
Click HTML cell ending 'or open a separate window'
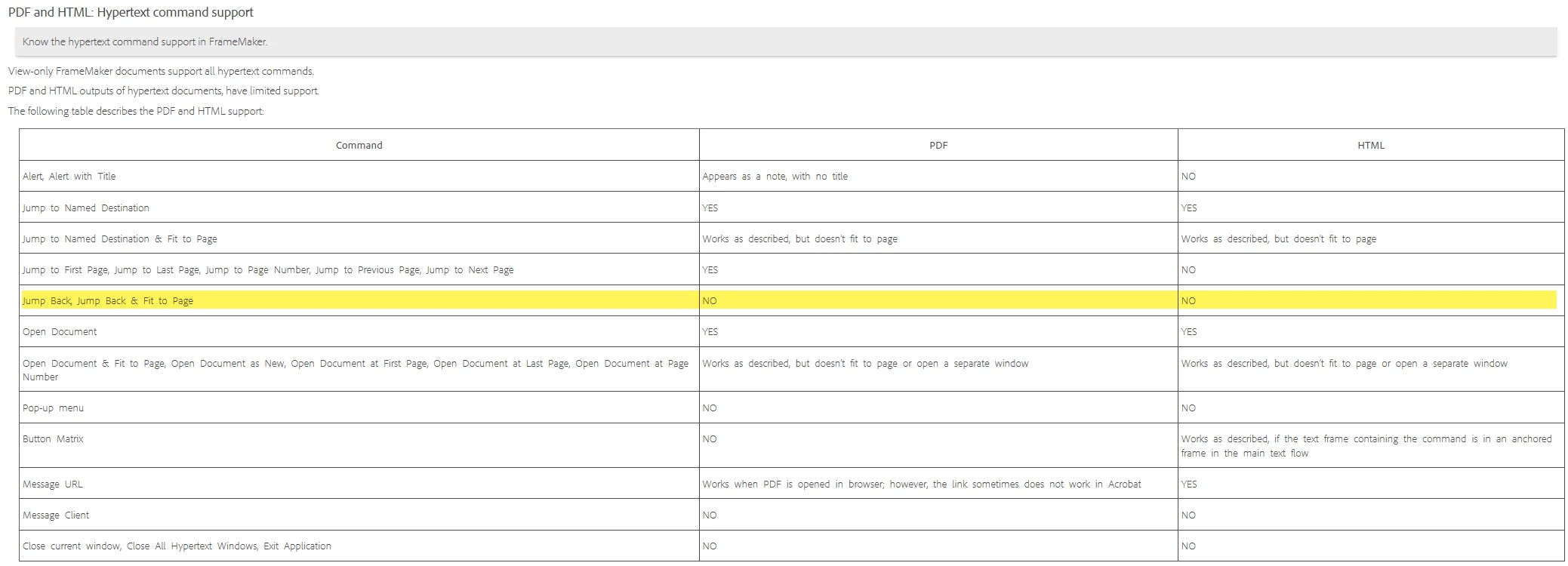[x=1371, y=369]
